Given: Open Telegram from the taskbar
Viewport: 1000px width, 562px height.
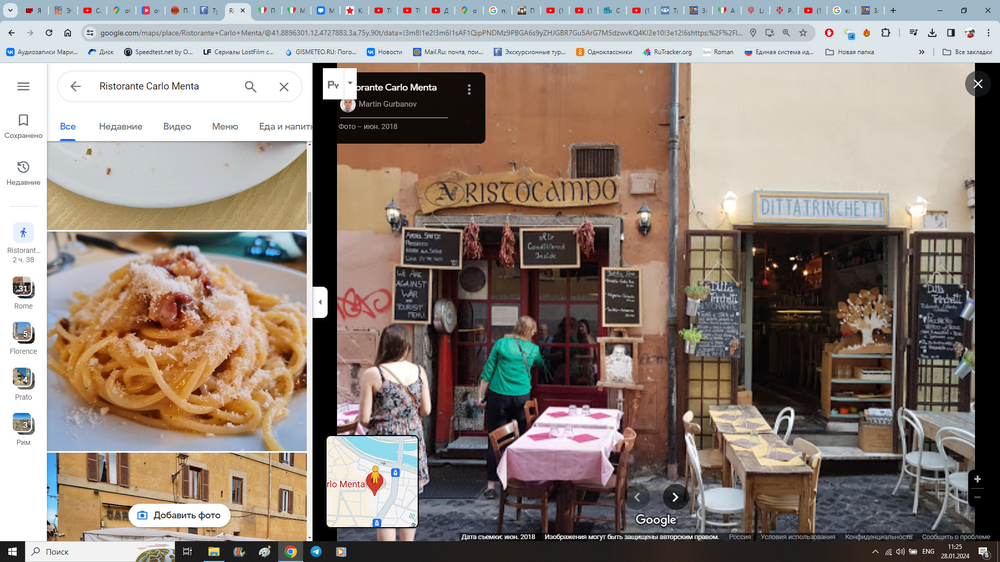Looking at the screenshot, I should 316,552.
